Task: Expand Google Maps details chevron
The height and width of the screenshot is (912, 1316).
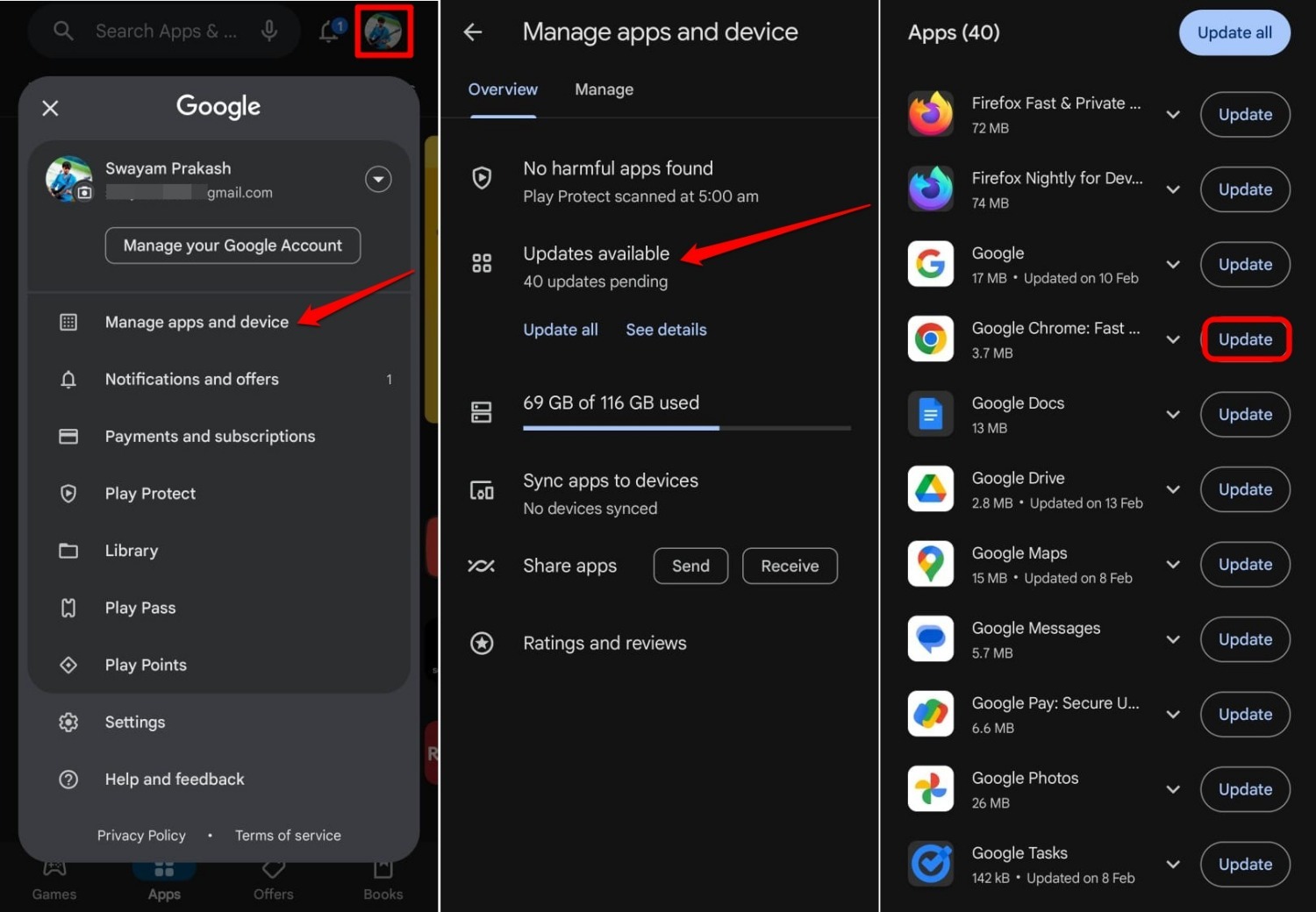Action: [x=1173, y=565]
